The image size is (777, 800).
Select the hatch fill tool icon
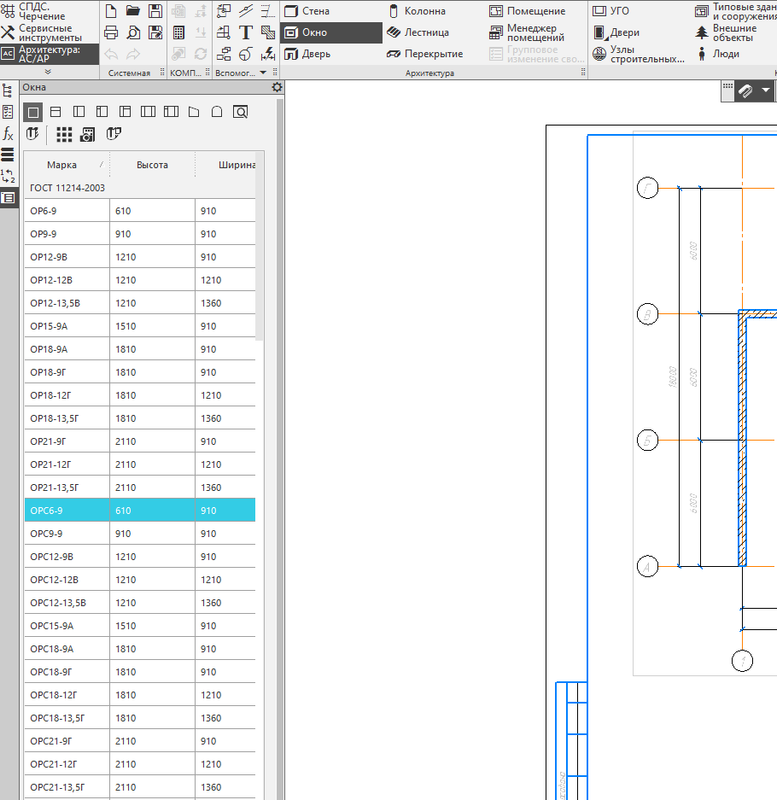(268, 33)
